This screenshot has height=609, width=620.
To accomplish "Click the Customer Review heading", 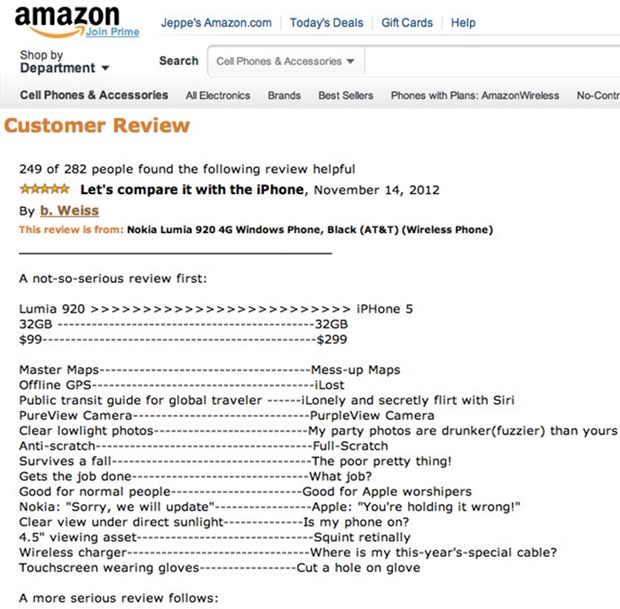I will click(97, 125).
